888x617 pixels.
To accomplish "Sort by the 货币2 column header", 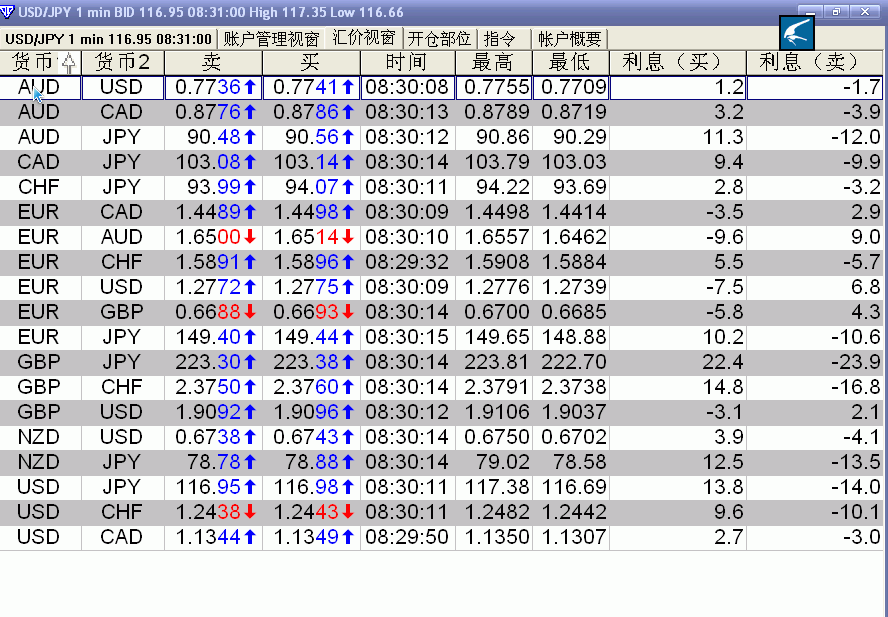I will [122, 62].
